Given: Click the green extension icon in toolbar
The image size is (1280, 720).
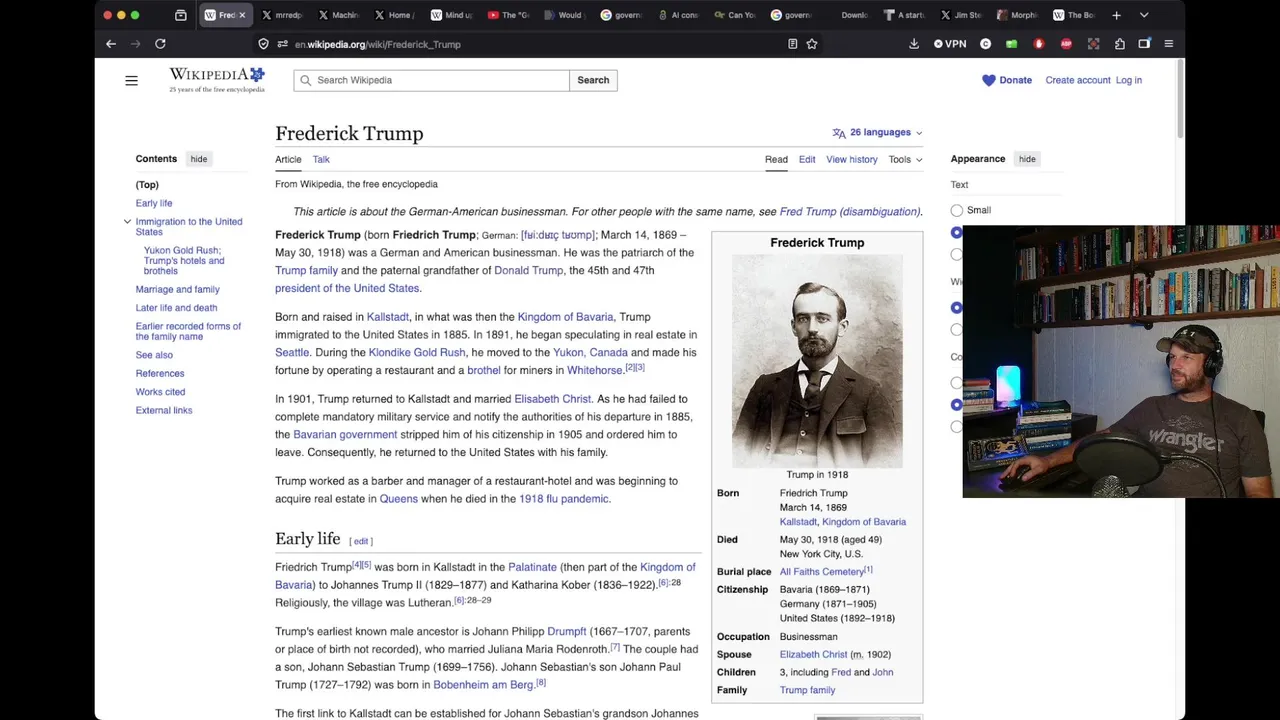Looking at the screenshot, I should (1011, 44).
